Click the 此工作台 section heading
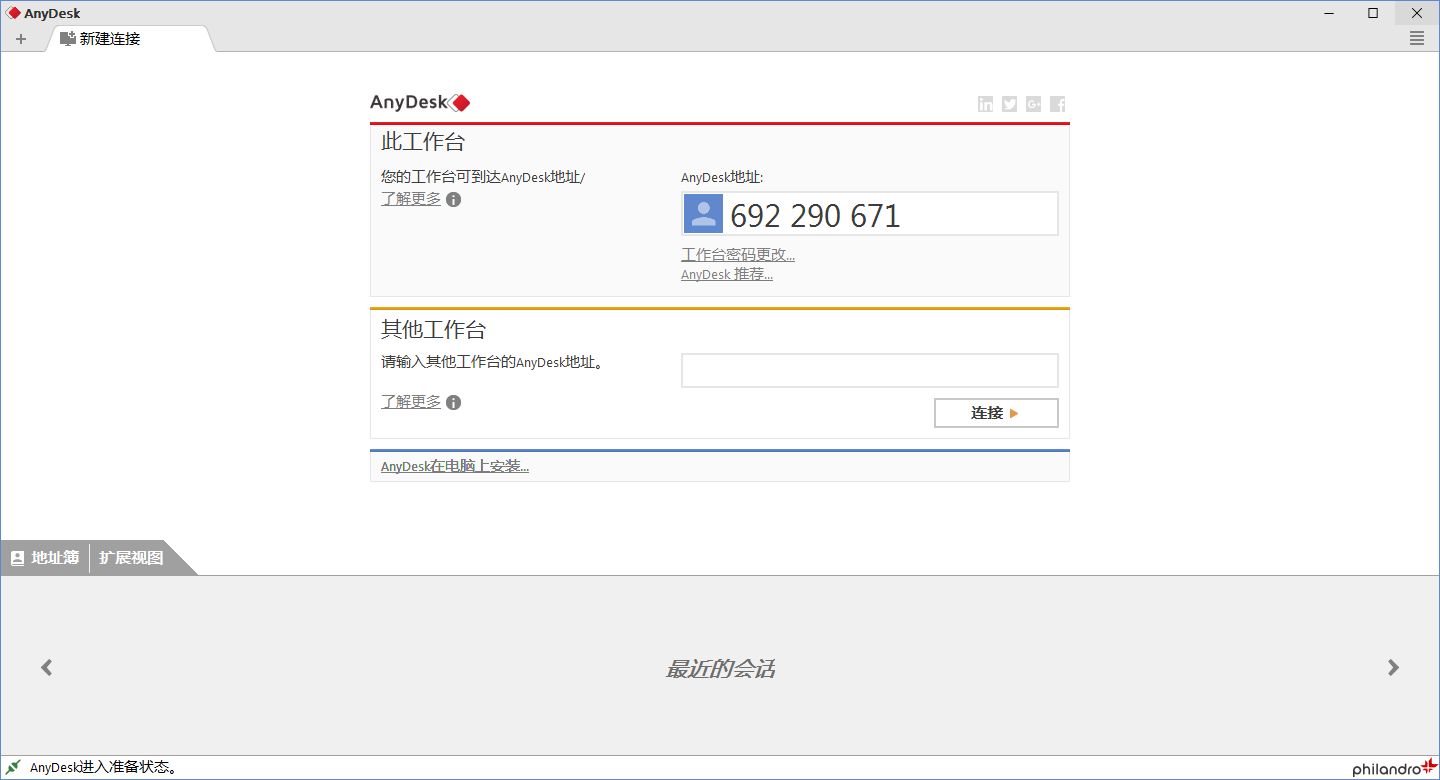 (x=423, y=141)
